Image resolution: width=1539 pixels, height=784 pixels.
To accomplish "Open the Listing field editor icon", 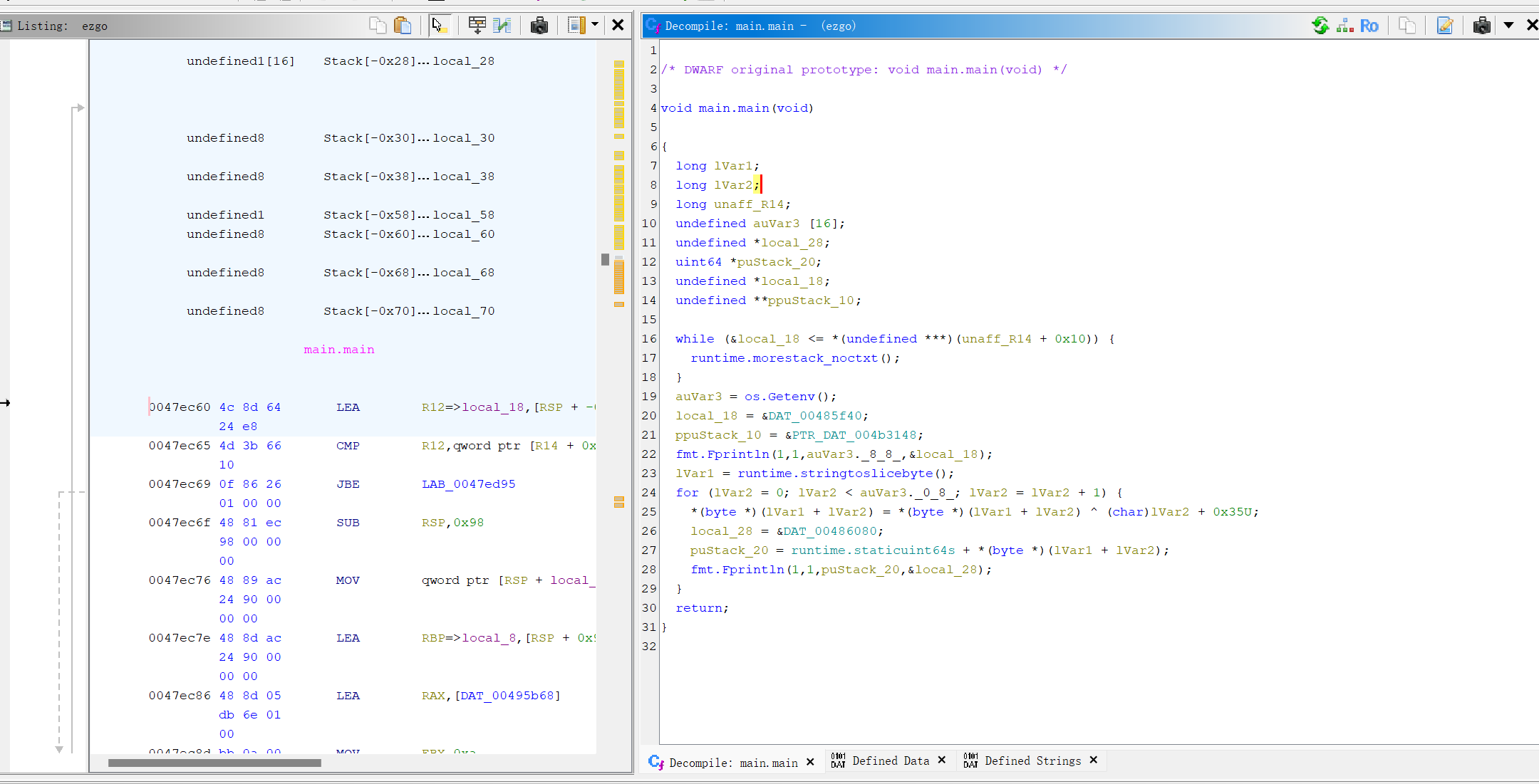I will (477, 26).
